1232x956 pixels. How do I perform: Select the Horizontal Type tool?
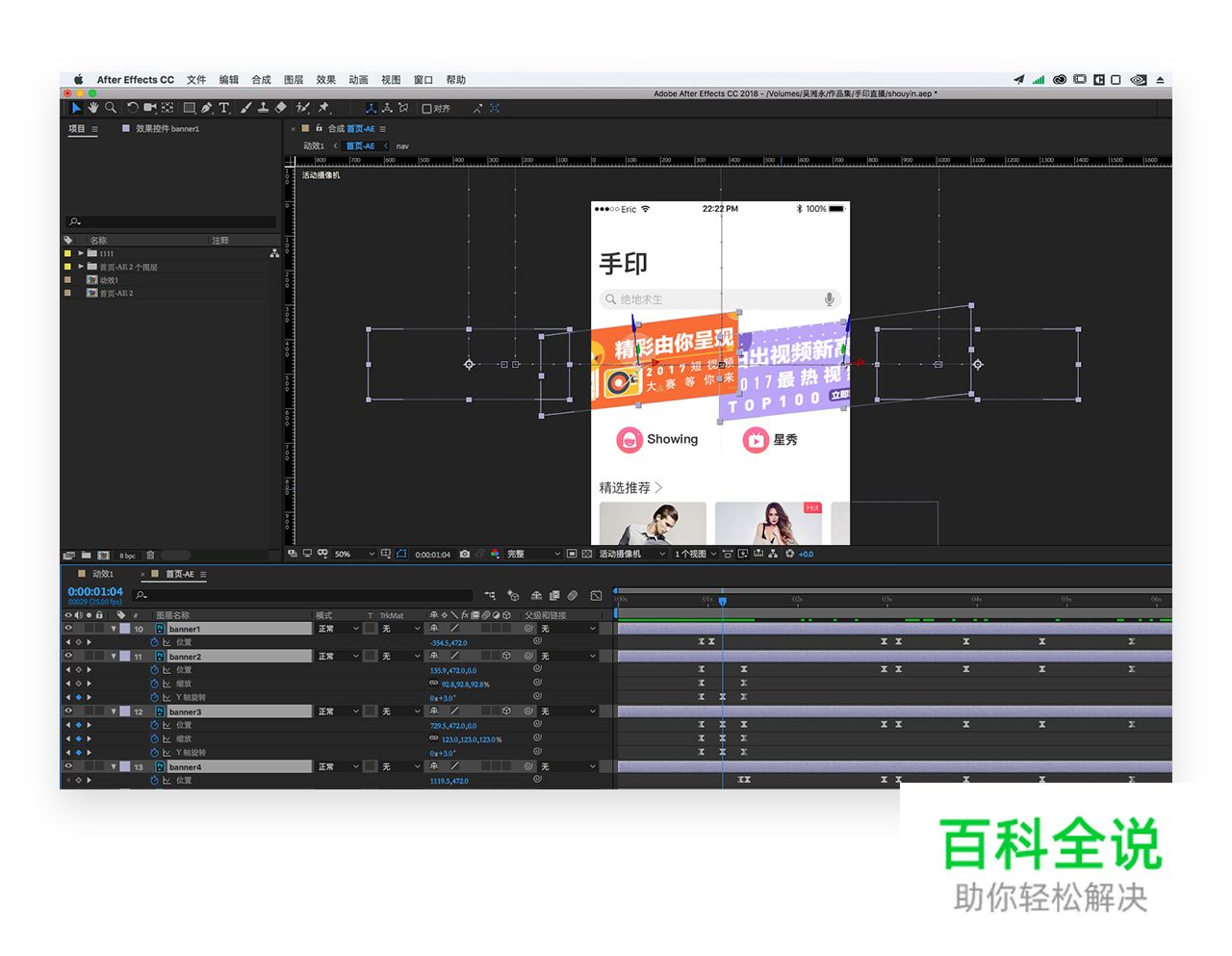[223, 108]
